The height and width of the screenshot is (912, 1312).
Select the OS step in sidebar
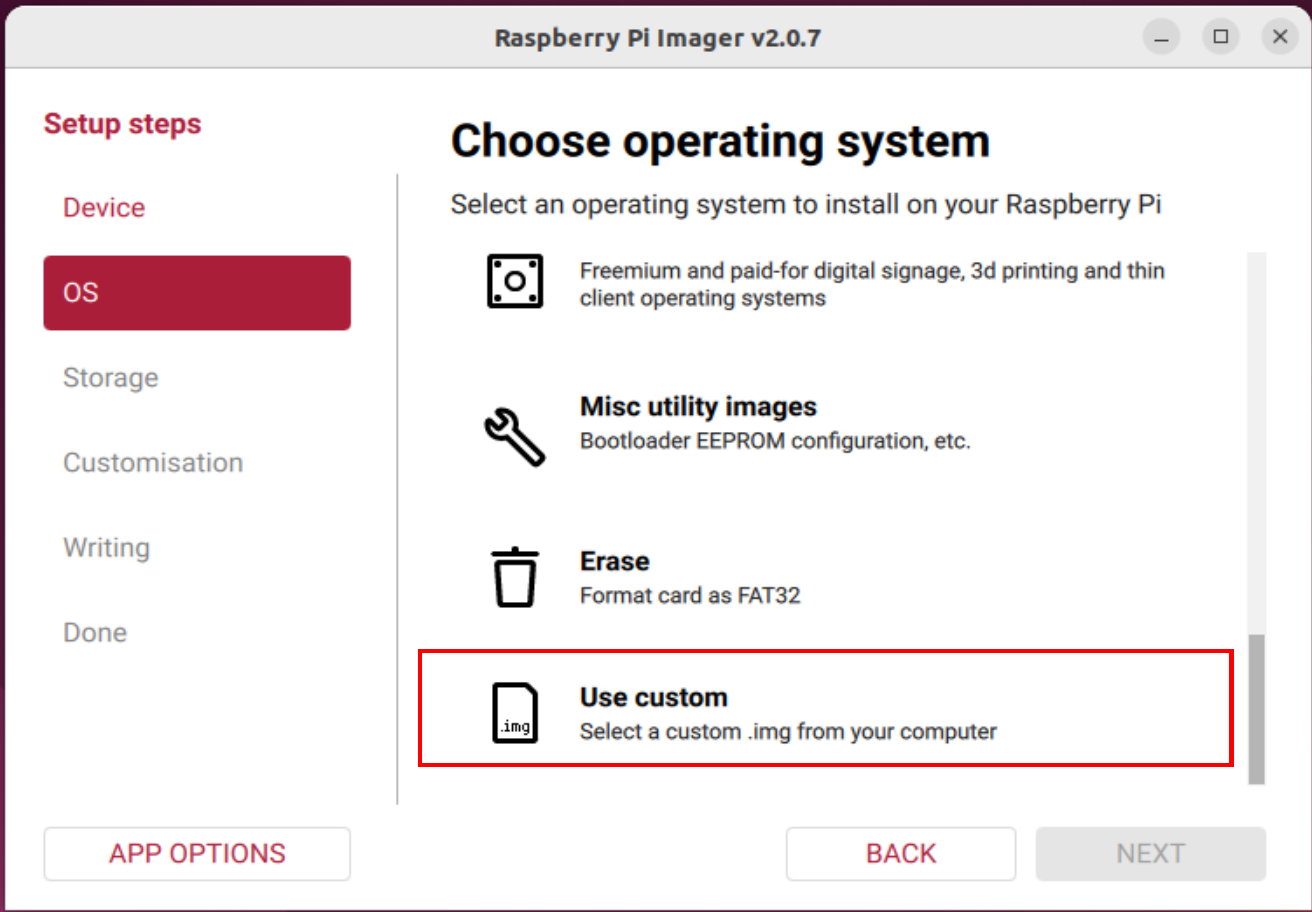click(197, 293)
